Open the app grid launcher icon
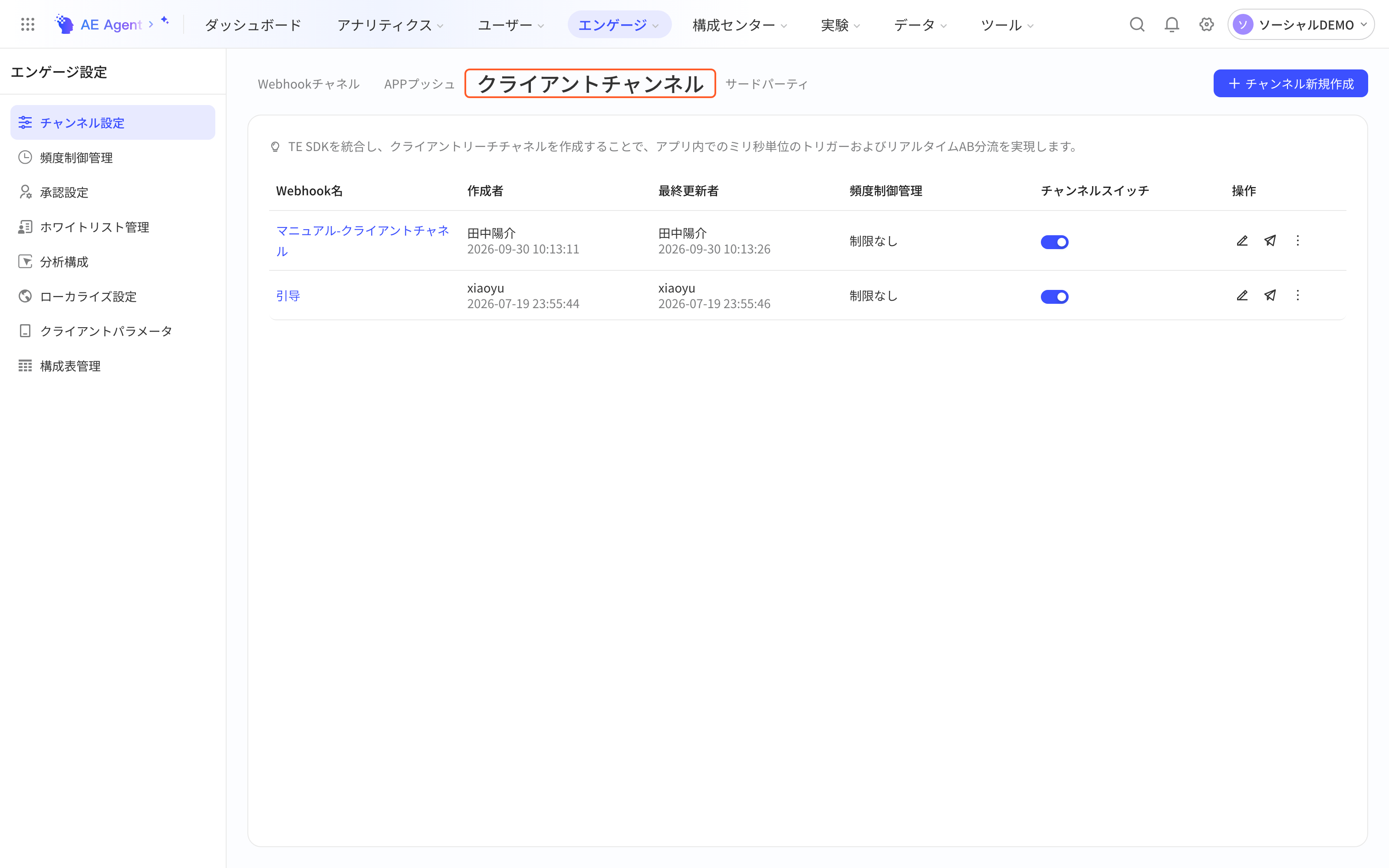1389x868 pixels. 27,24
